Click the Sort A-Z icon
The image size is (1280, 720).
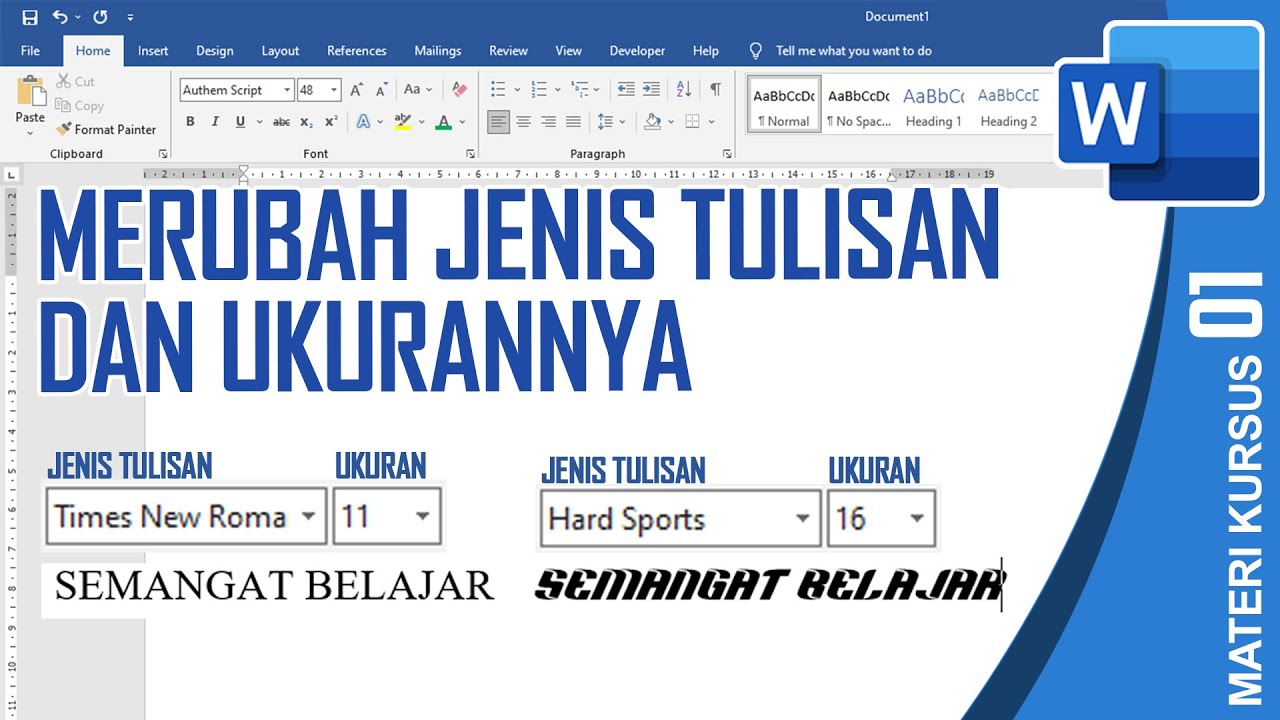point(684,90)
